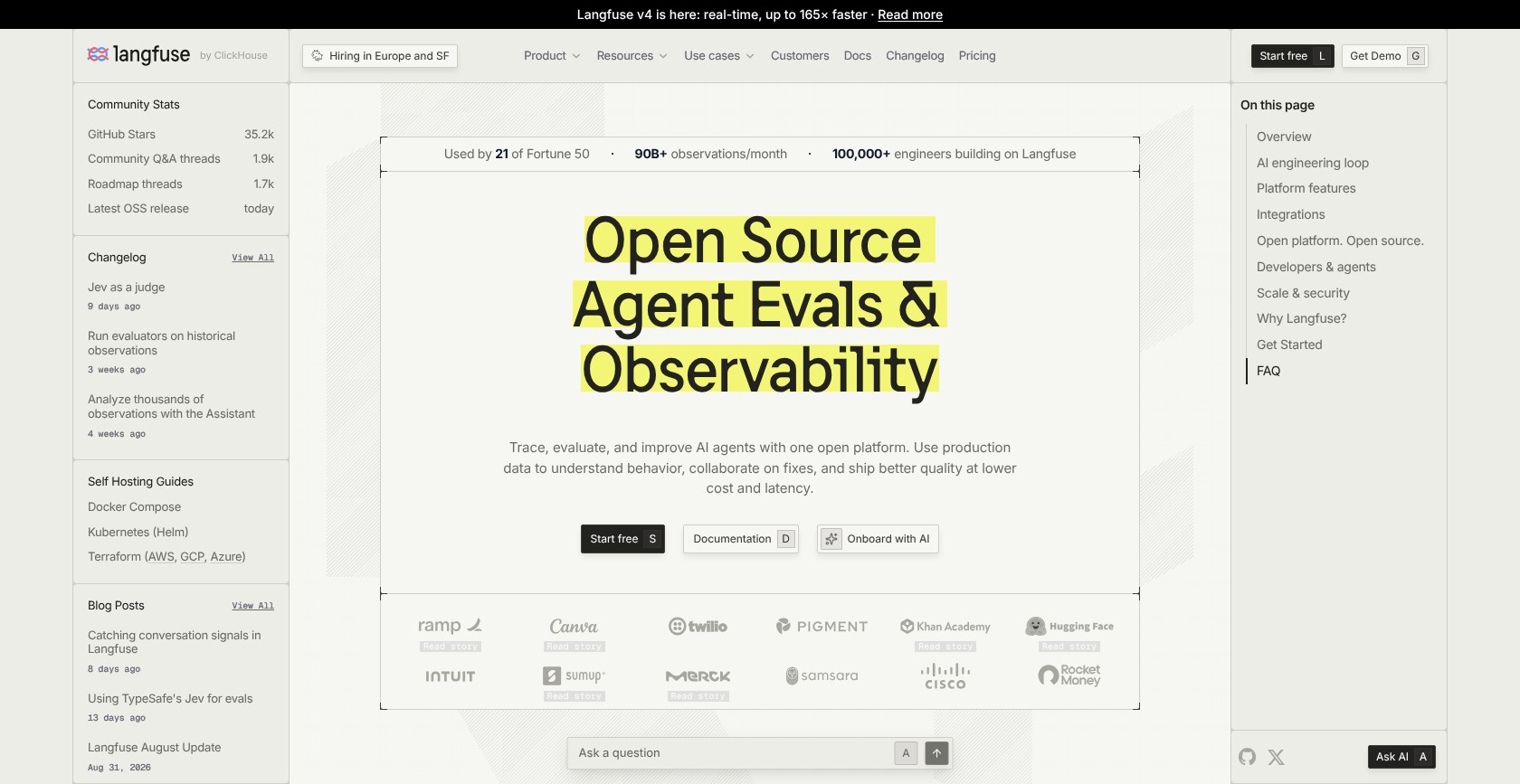
Task: Open the Rocket Money customer logo
Action: (x=1069, y=675)
